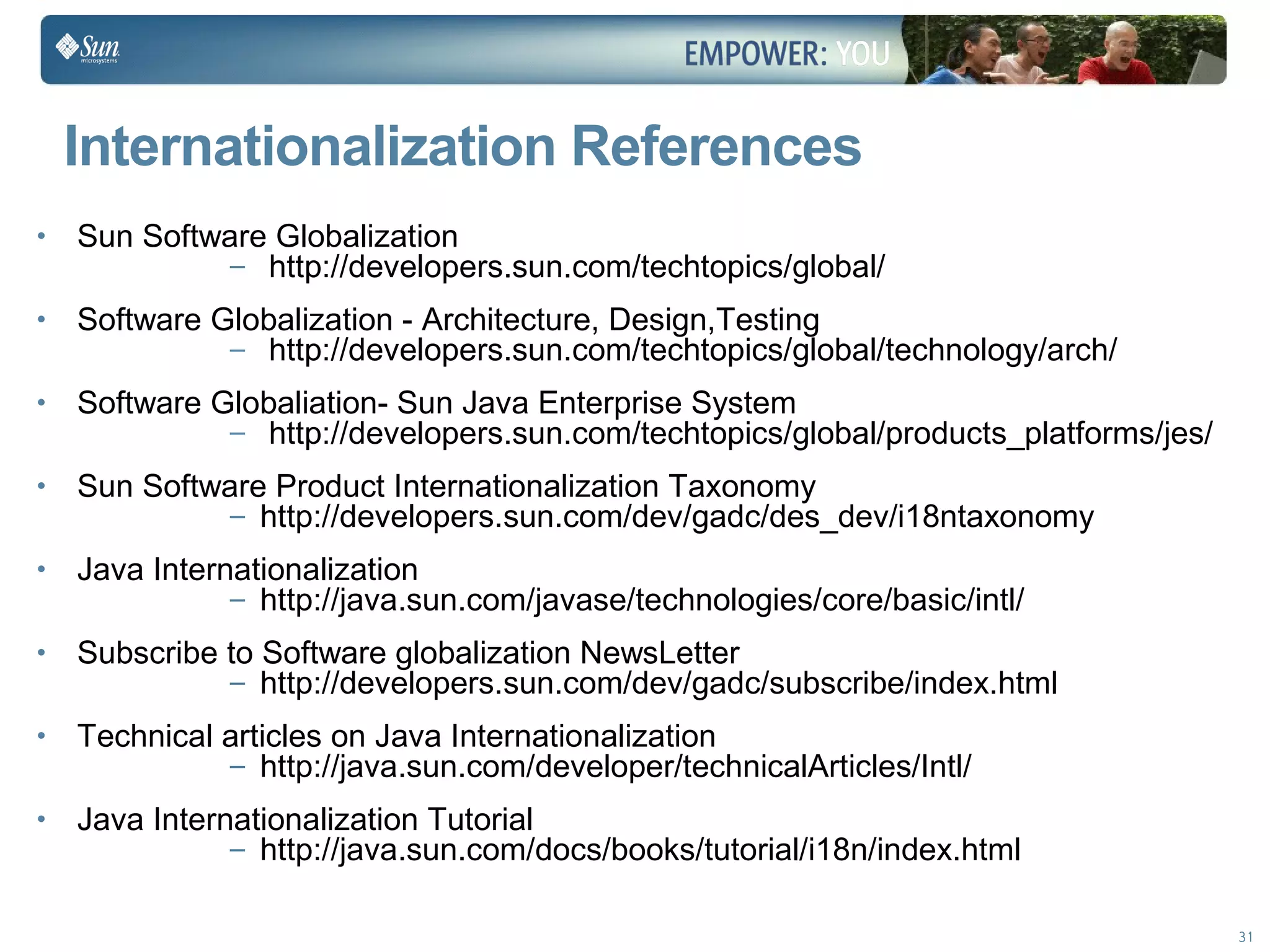Select the Internationalization References title
The image size is (1270, 952).
tap(463, 147)
